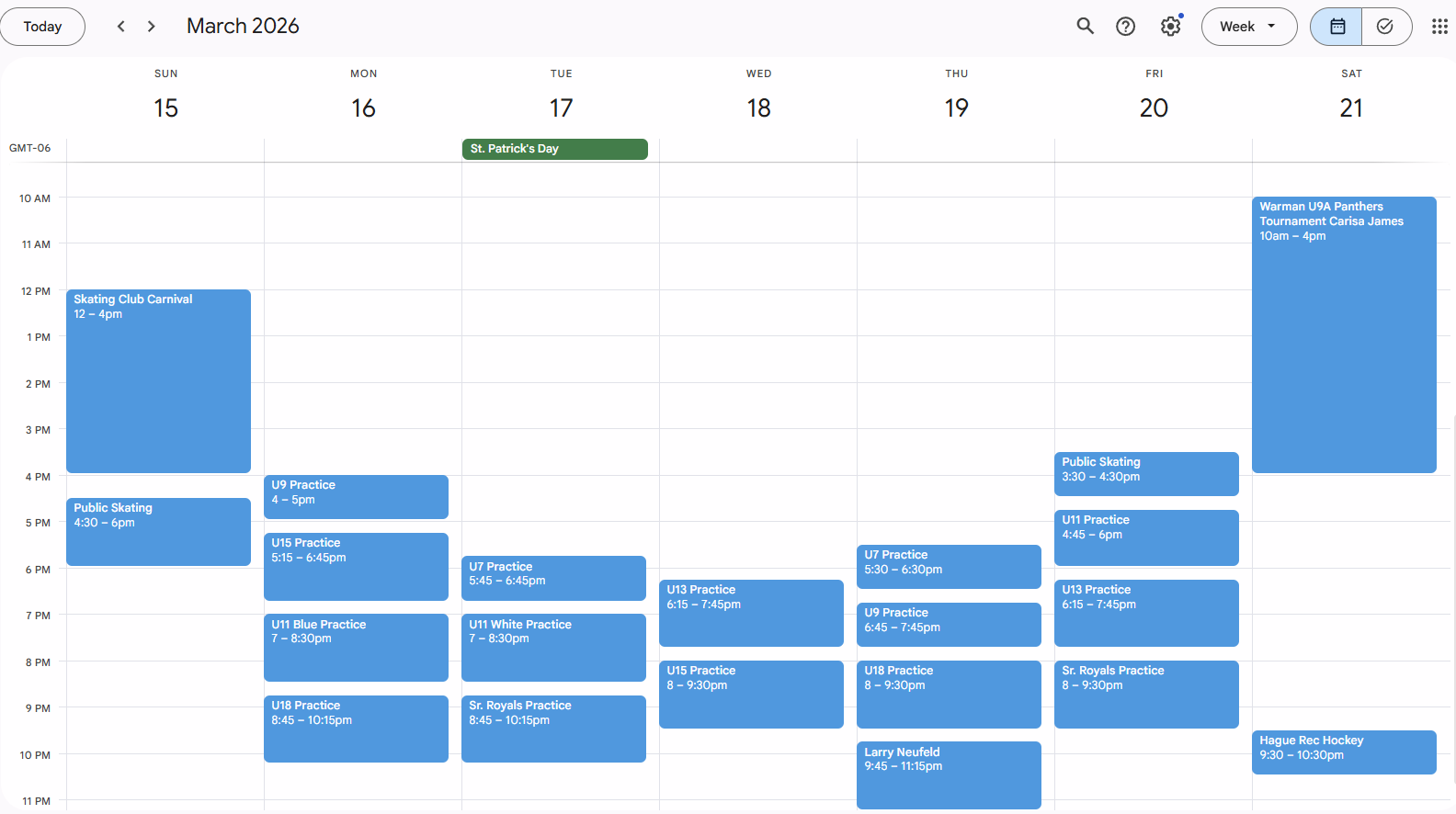
Task: Select Tuesday 17 date header
Action: point(561,108)
